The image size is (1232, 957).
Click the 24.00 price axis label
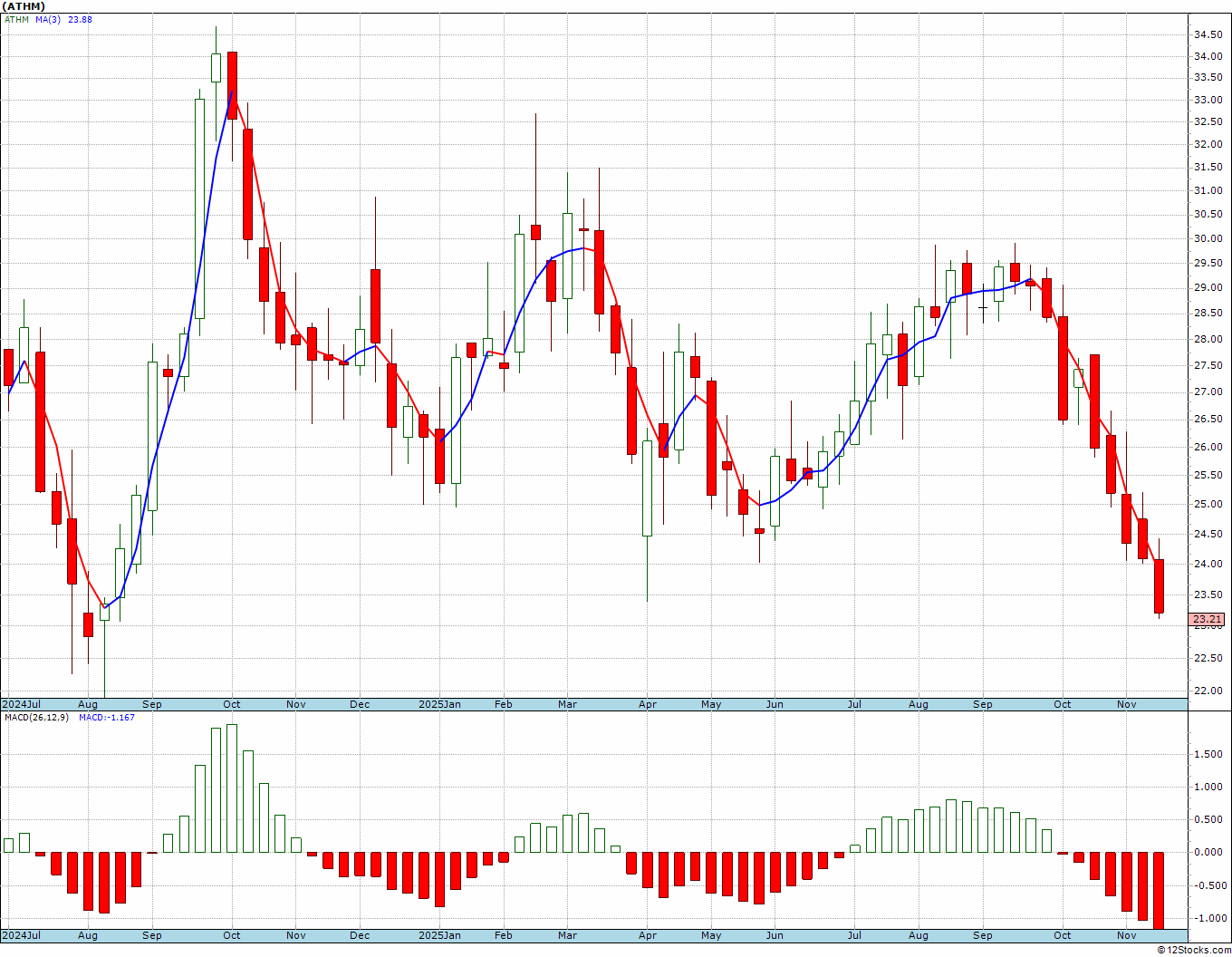pos(1207,564)
